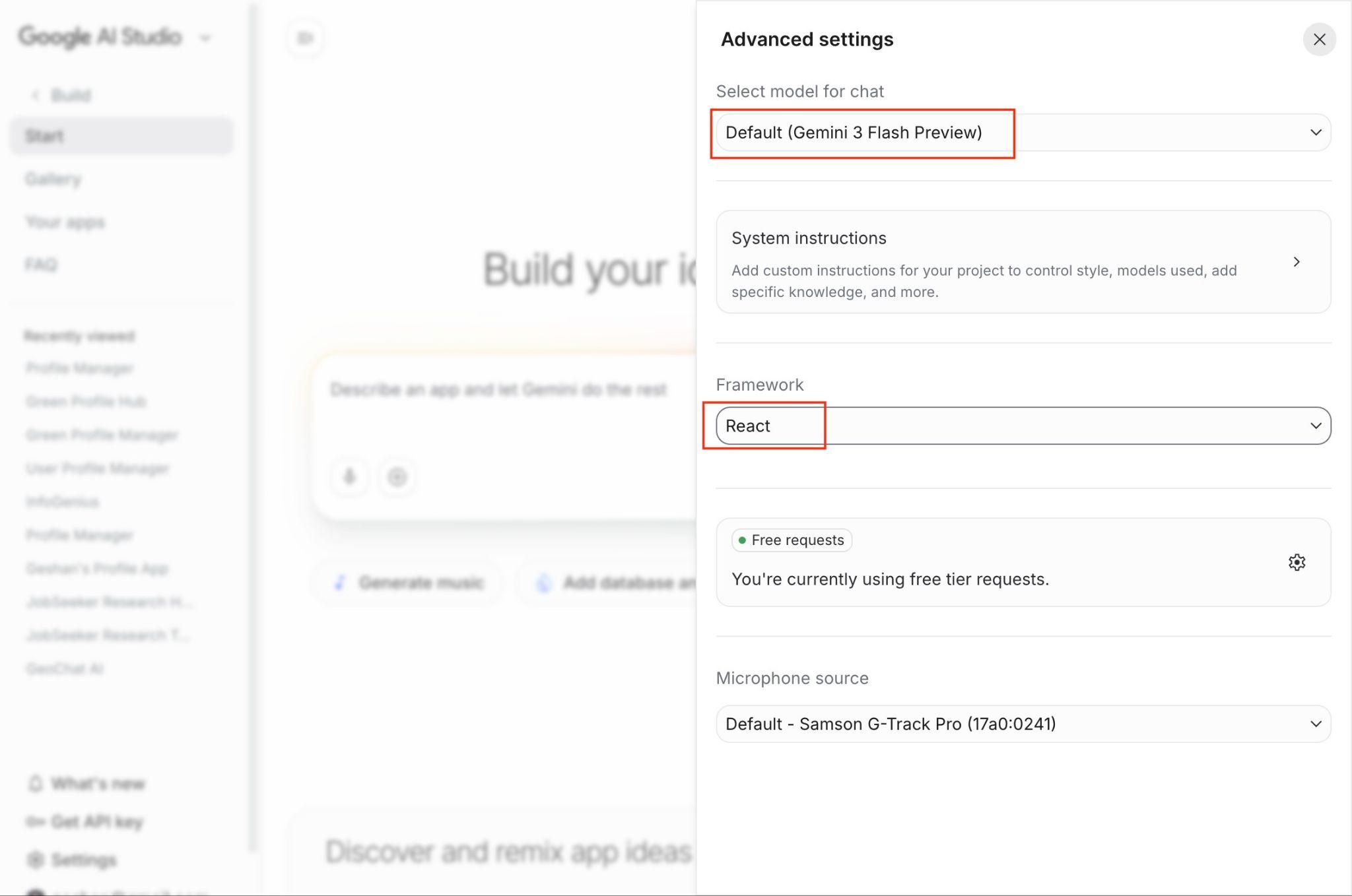Open the Select model for chat dropdown
1352x896 pixels.
[x=1023, y=133]
